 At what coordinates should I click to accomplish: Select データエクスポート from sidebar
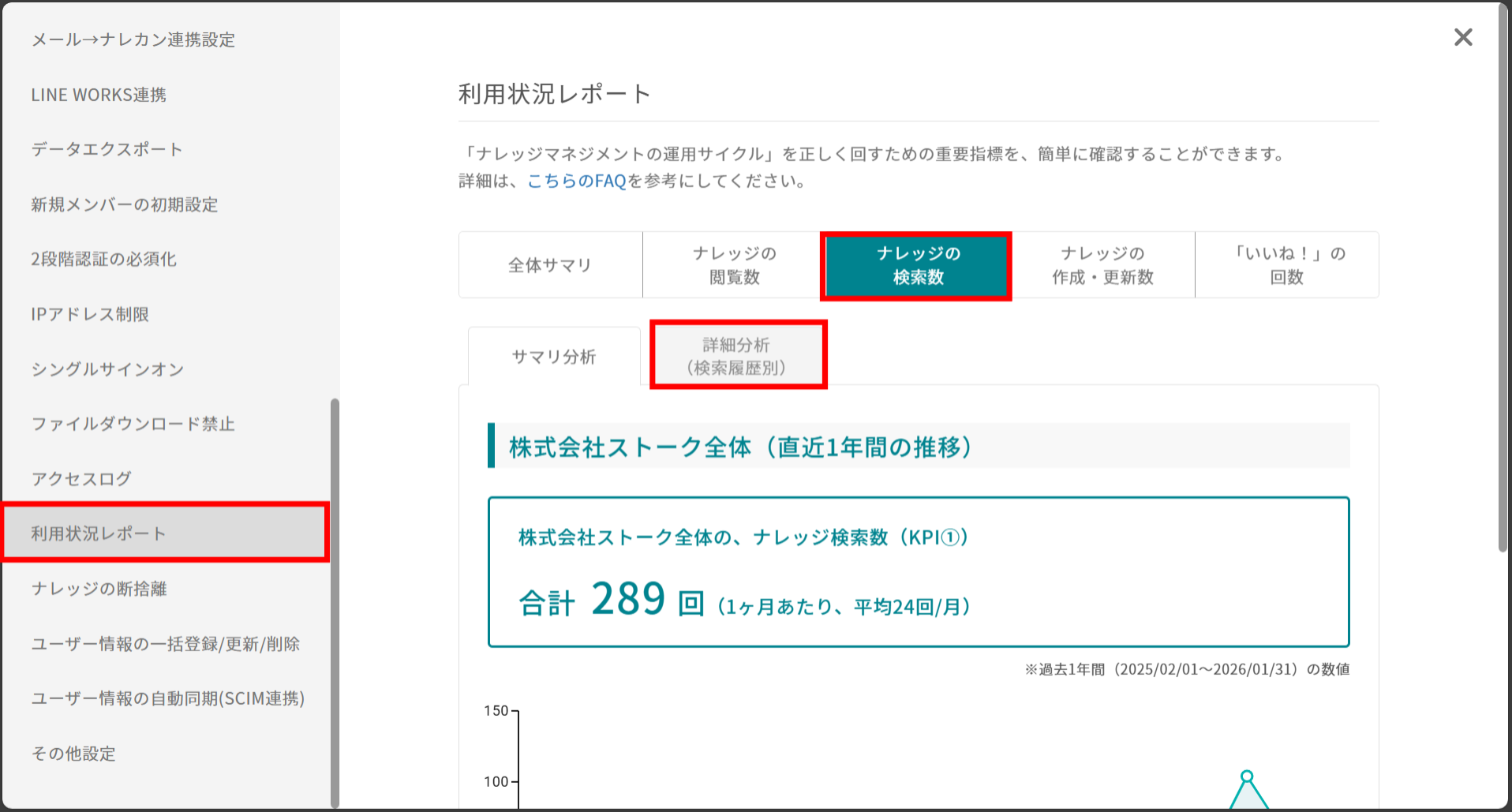[107, 149]
